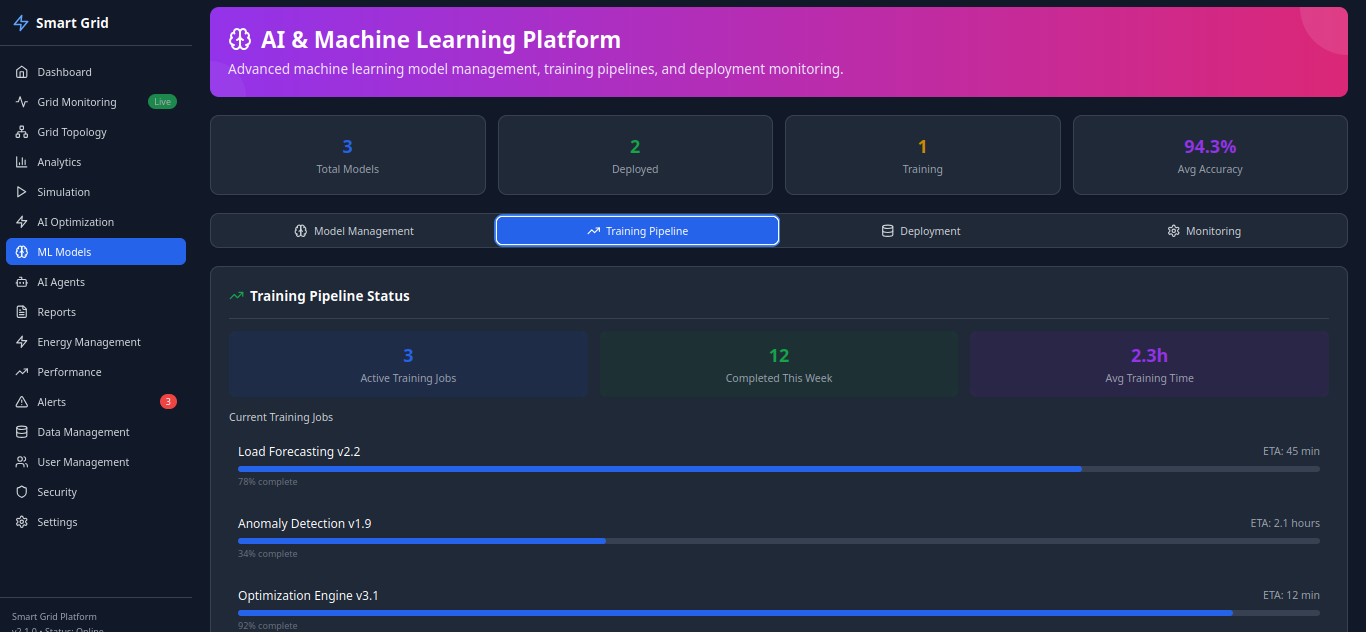Click the 'ETA: 45 min' text
Screen dimensions: 1366x632
(1291, 452)
